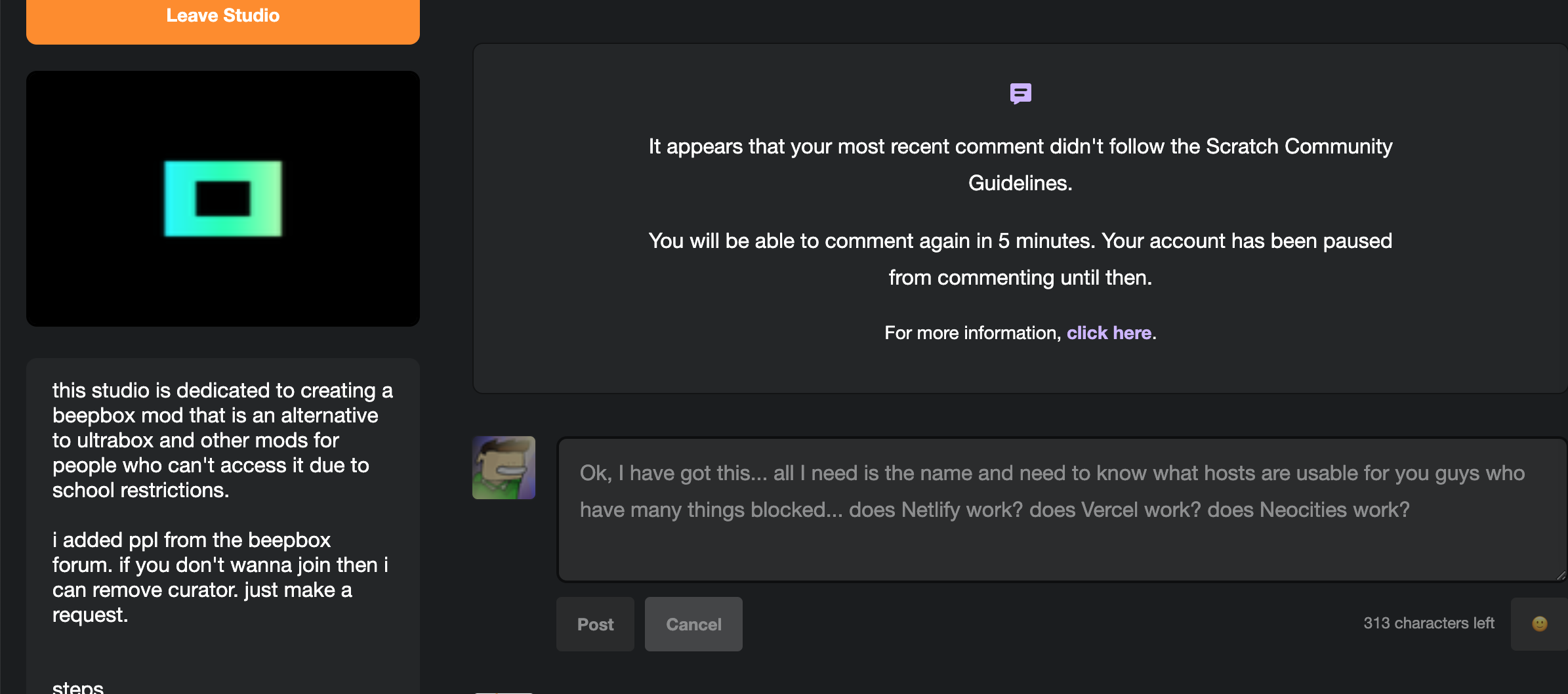Click the turquoise rectangle logo
The image size is (1568, 694).
click(x=223, y=198)
